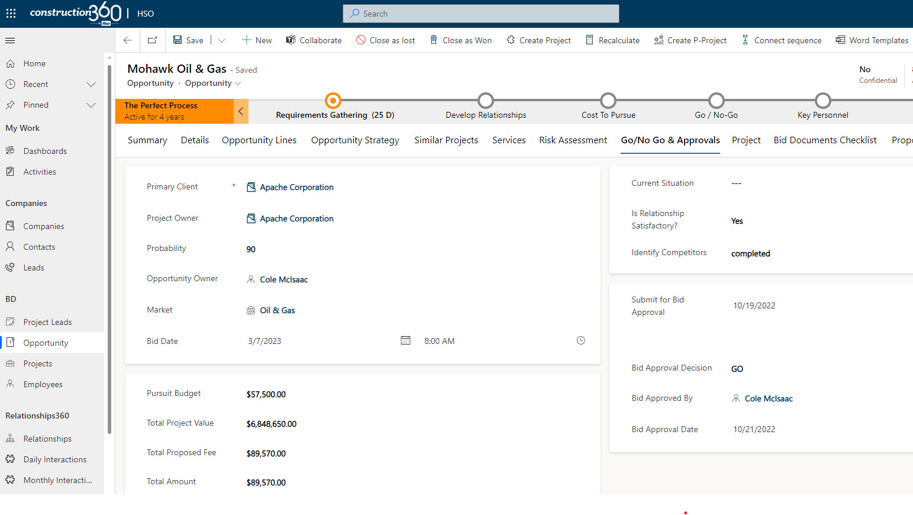Switch to the Project tab

(x=746, y=140)
